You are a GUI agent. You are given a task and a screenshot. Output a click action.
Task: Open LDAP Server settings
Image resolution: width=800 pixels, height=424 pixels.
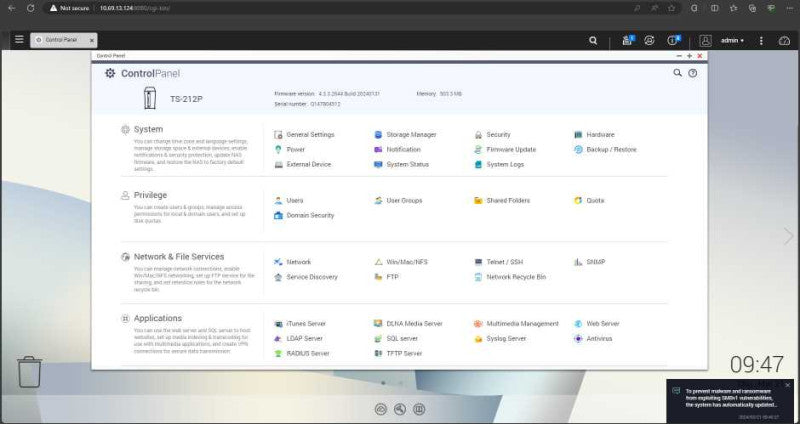click(x=298, y=338)
